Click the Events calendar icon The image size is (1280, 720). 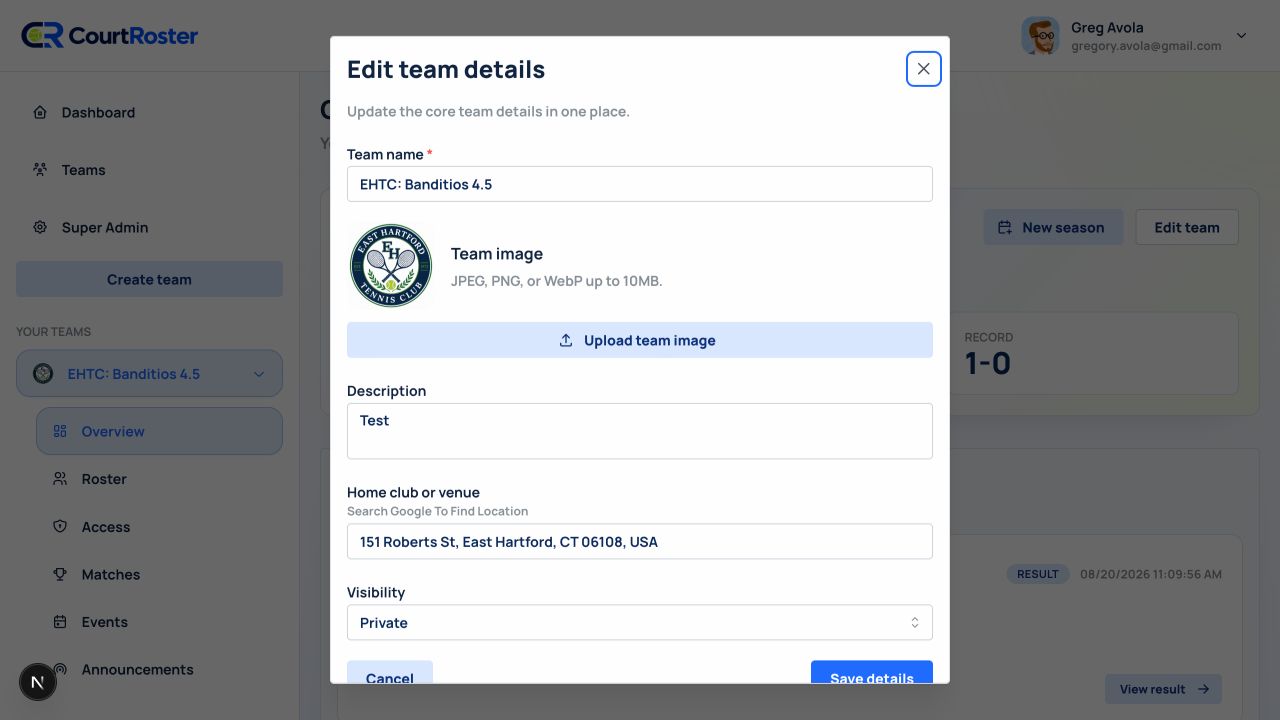pos(60,622)
